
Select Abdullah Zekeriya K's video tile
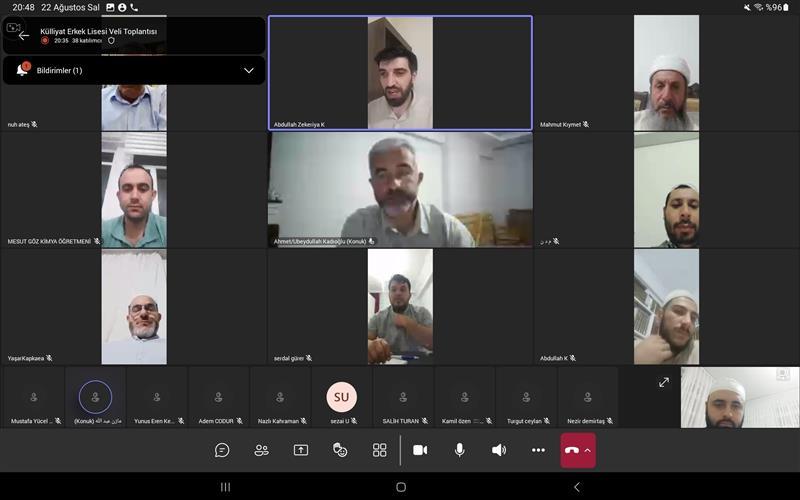[400, 73]
